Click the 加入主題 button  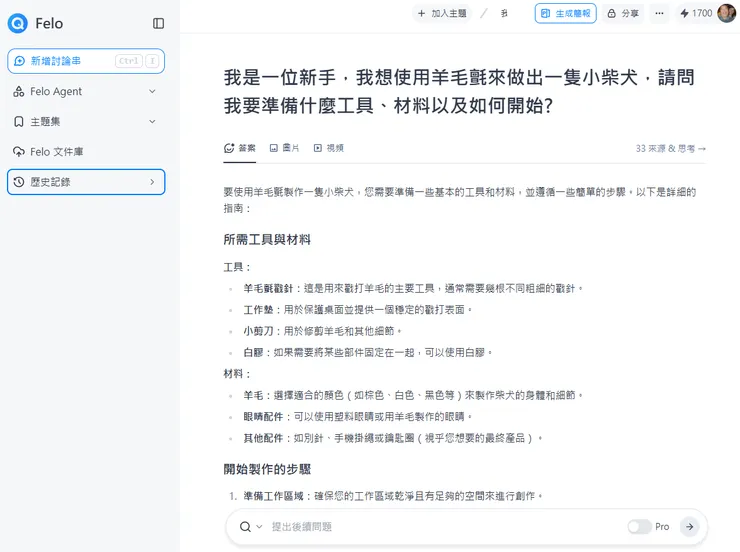click(442, 14)
